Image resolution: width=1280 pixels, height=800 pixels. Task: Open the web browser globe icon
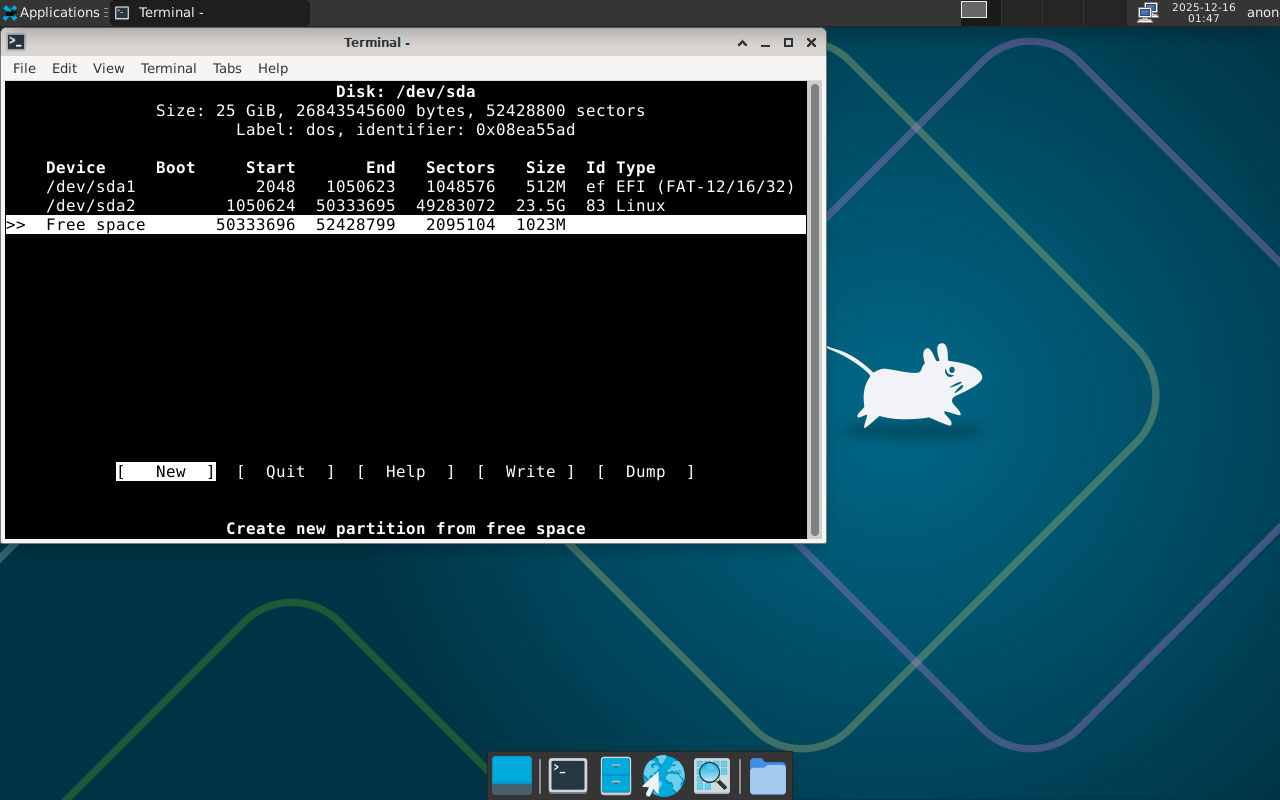click(663, 776)
